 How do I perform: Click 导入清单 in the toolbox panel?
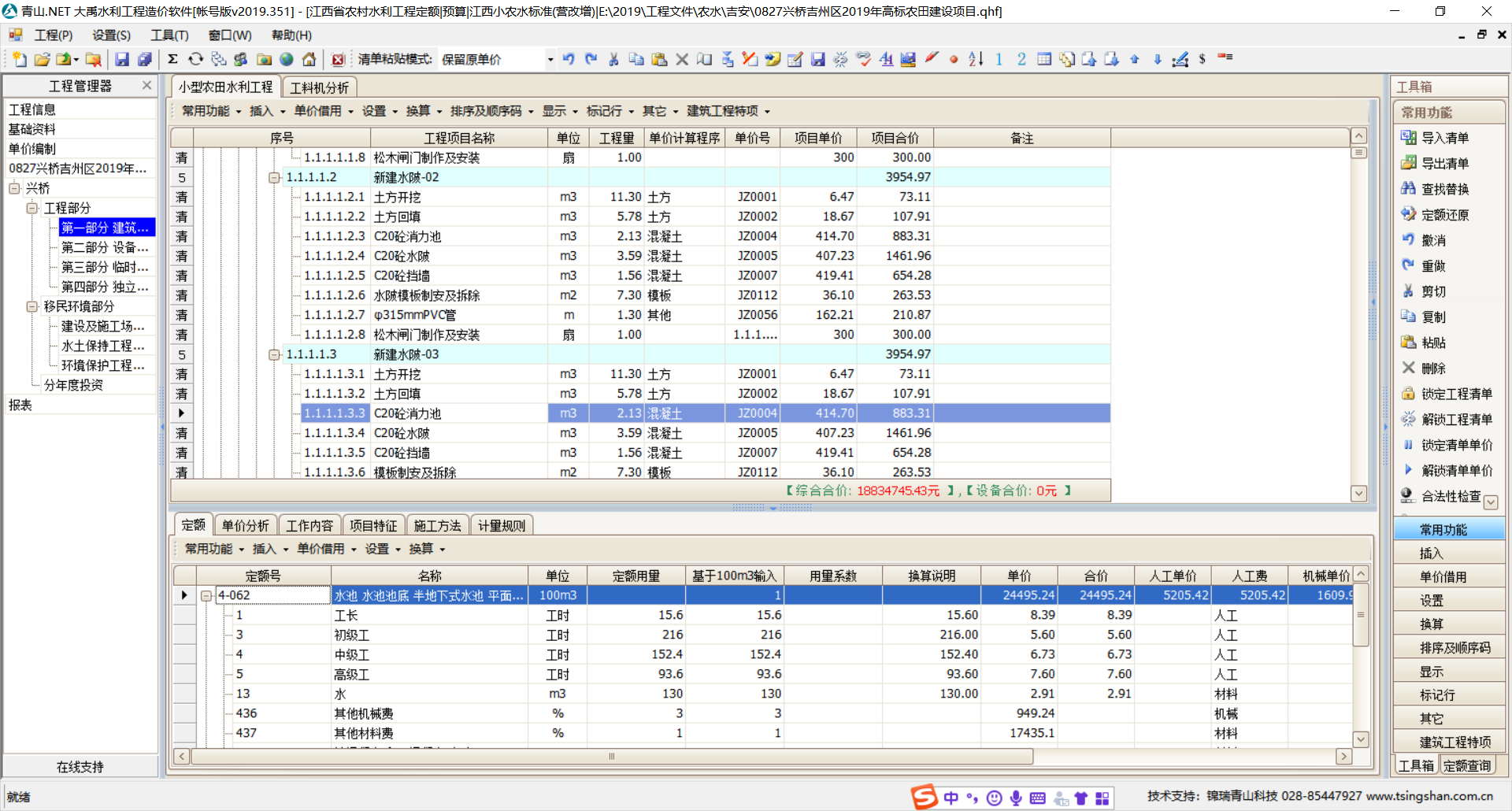[x=1444, y=138]
